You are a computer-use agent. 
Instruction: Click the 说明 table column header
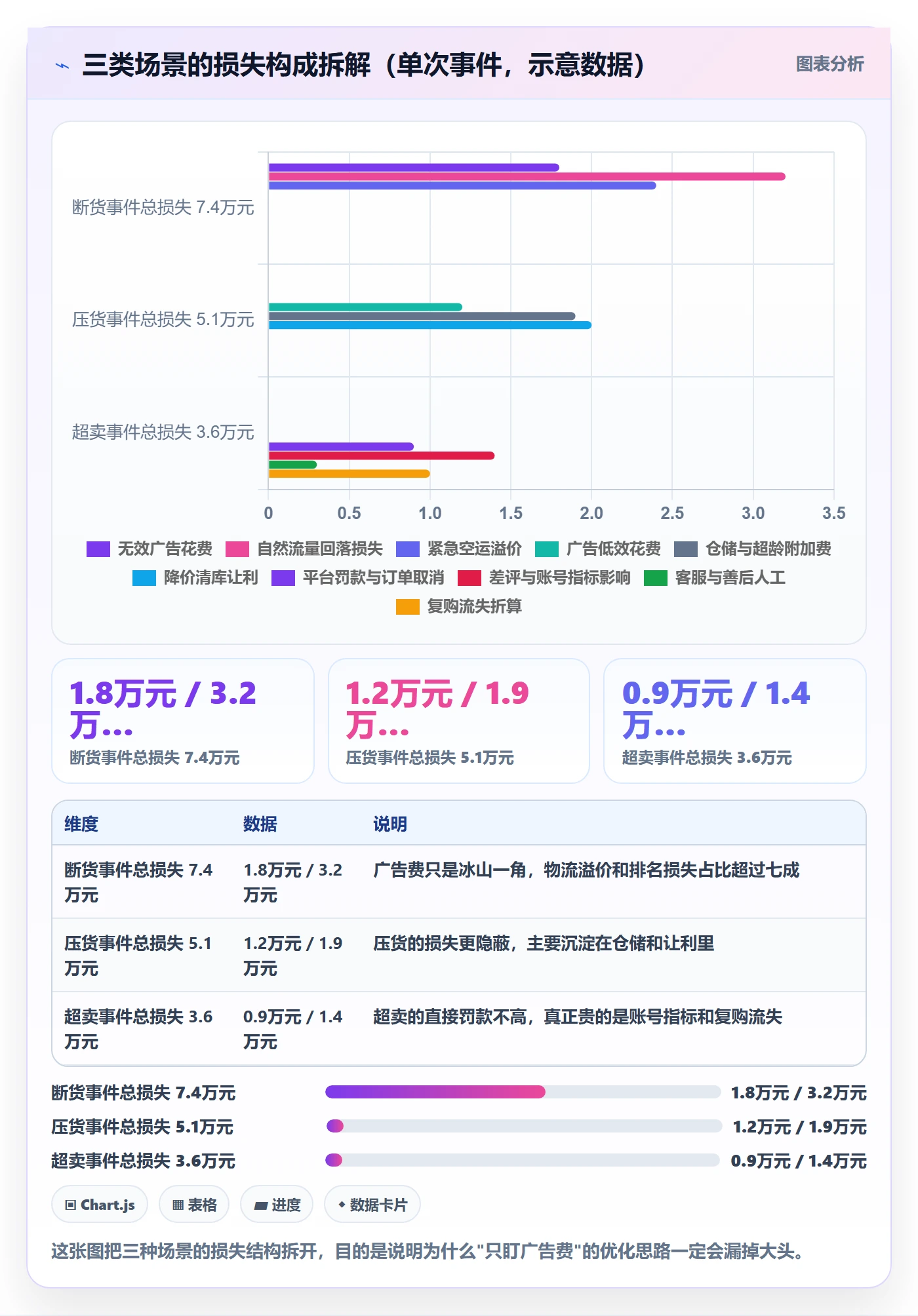(x=390, y=824)
